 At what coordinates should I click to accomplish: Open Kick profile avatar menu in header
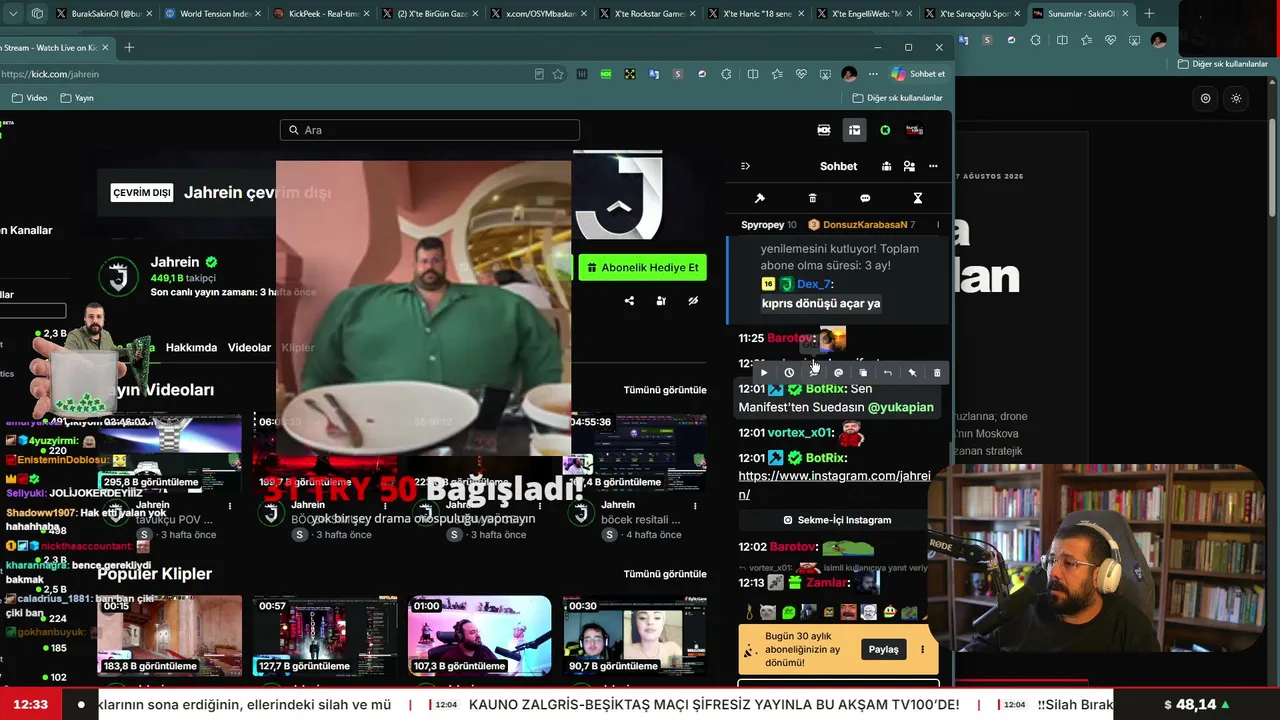[914, 130]
